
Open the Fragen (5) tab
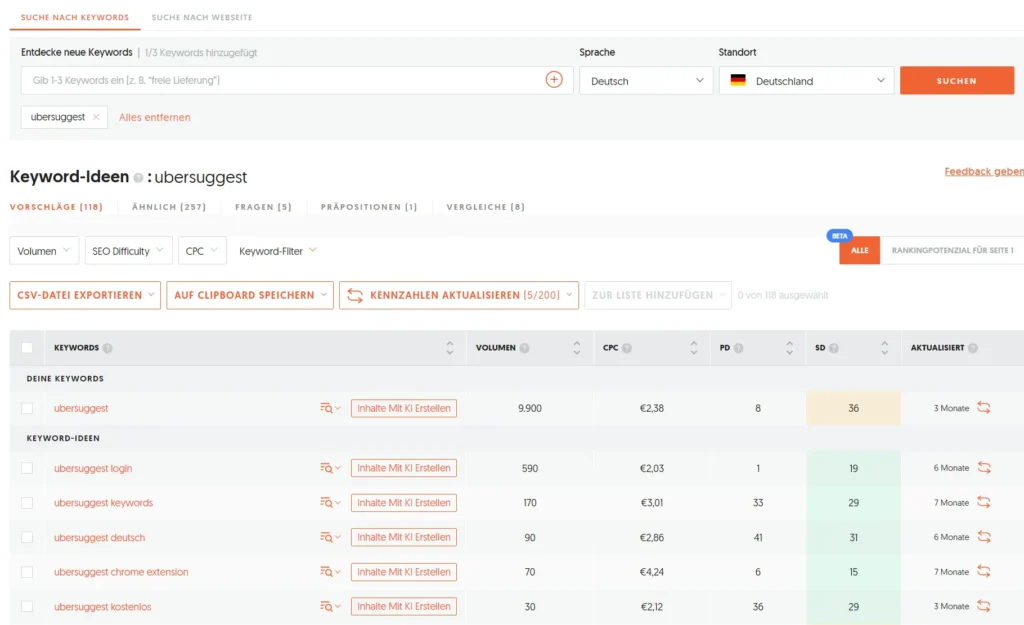[263, 207]
